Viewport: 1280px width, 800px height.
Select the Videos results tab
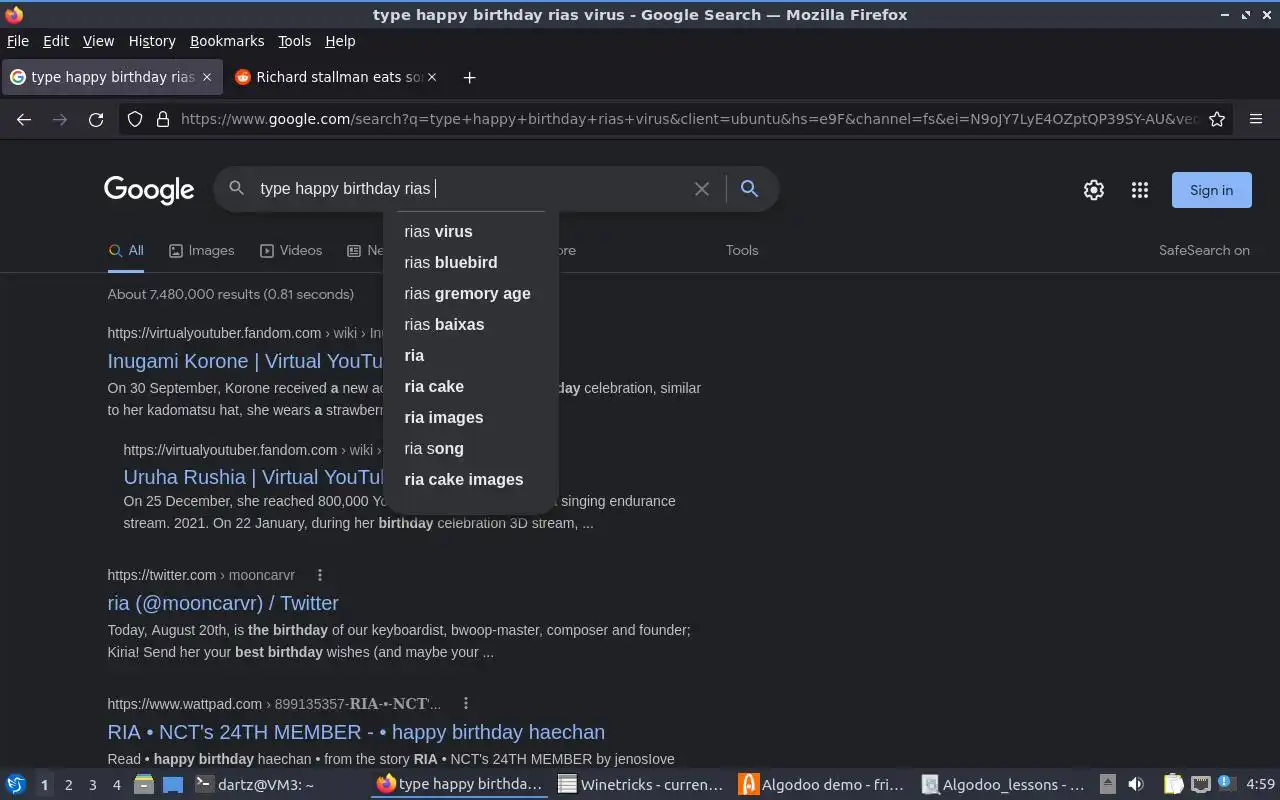coord(291,250)
